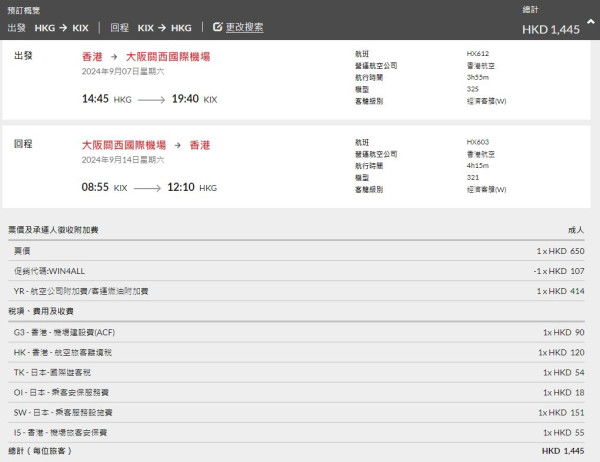600x462 pixels.
Task: Click the 香港 departure city heading
Action: [x=92, y=57]
